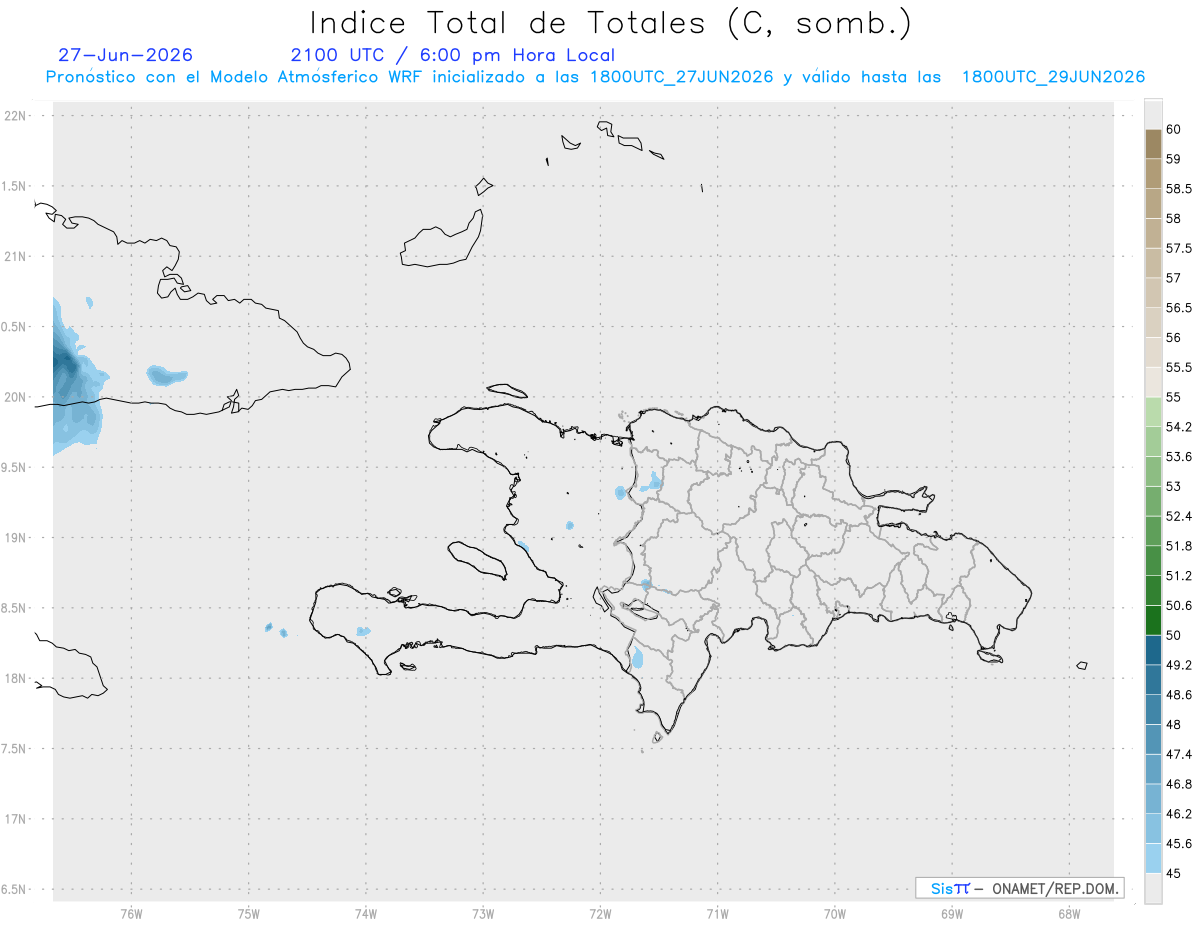Click the 75W longitude label
This screenshot has width=1200, height=927.
(248, 914)
